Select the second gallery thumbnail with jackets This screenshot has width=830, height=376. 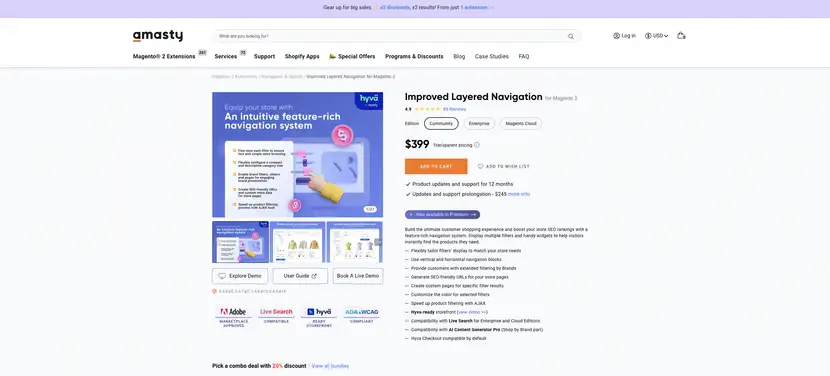point(297,242)
